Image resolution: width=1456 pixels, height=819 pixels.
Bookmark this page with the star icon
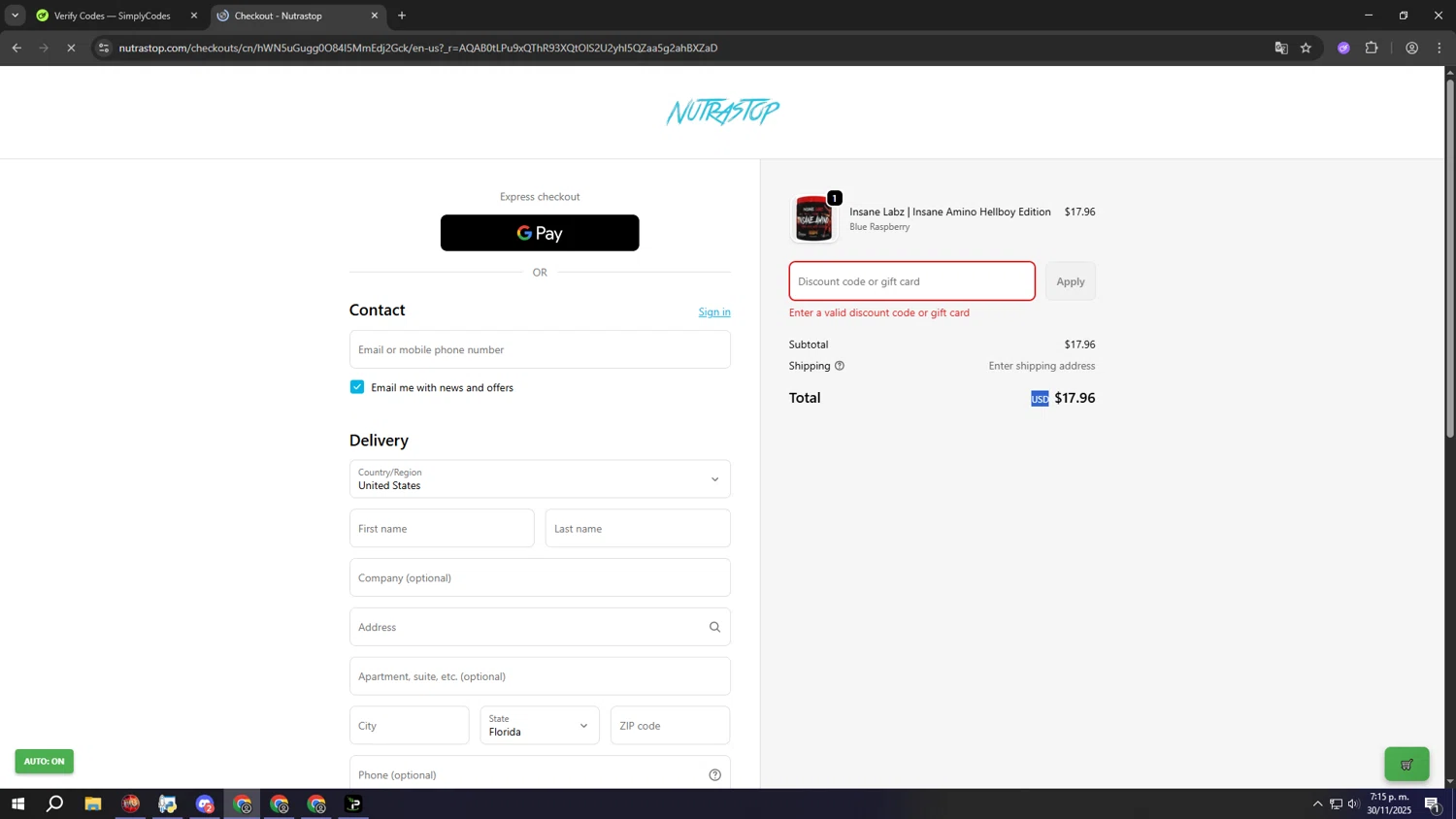pyautogui.click(x=1307, y=48)
